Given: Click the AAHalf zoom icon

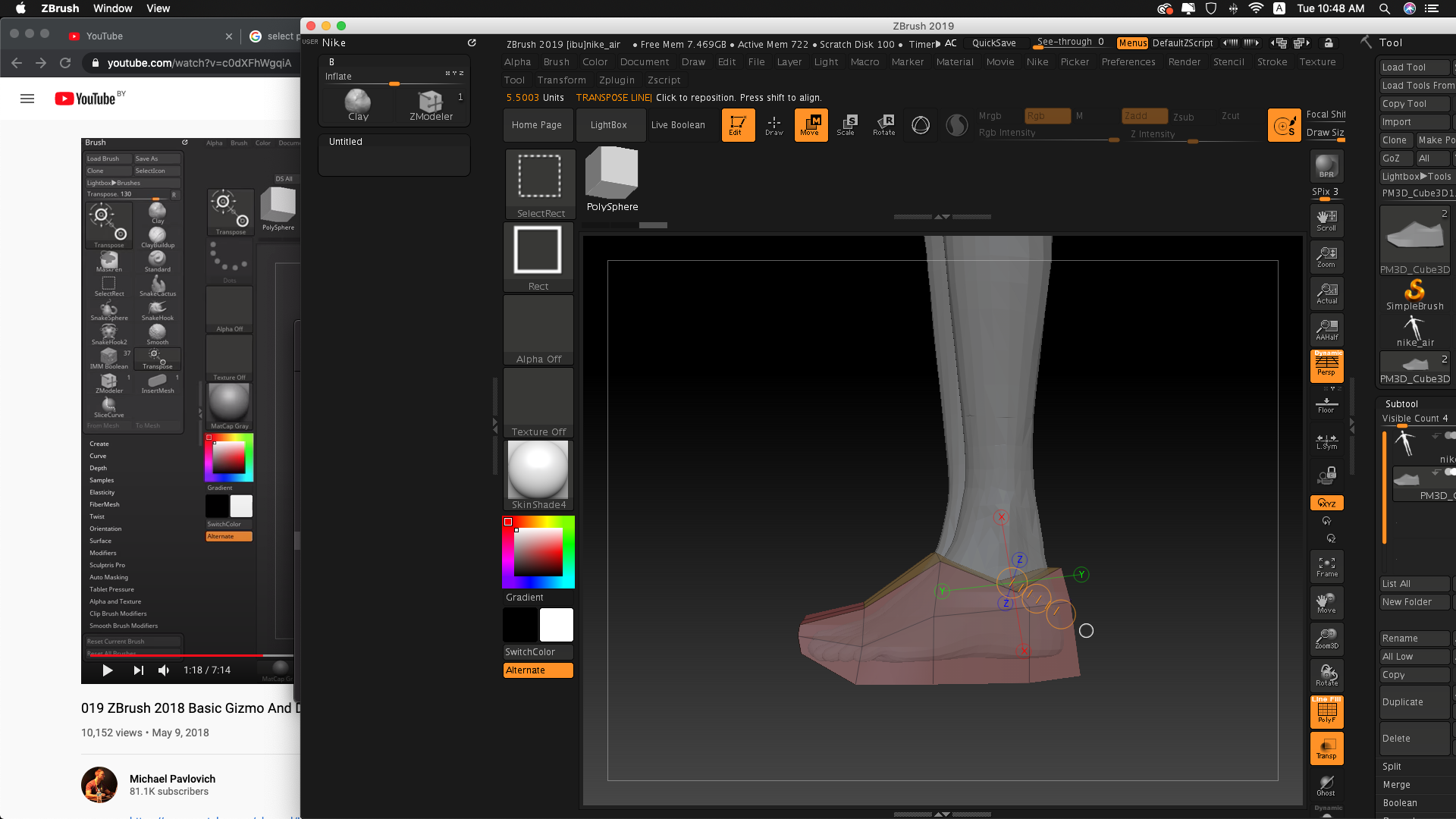Looking at the screenshot, I should (x=1326, y=330).
